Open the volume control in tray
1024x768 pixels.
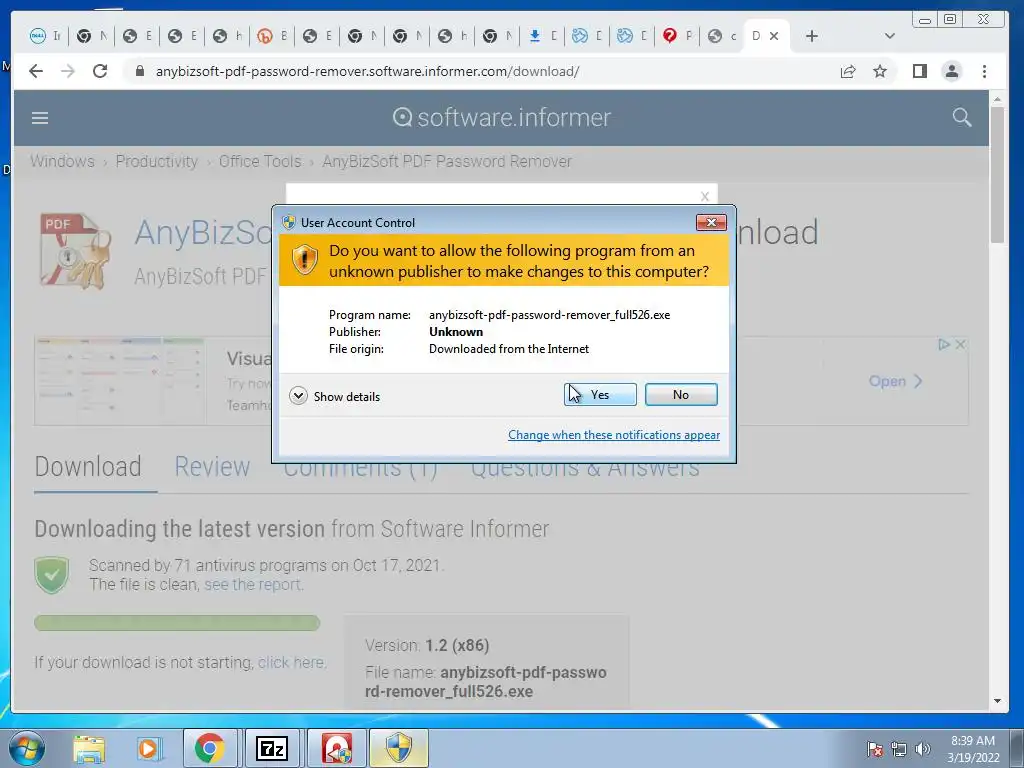pyautogui.click(x=922, y=749)
